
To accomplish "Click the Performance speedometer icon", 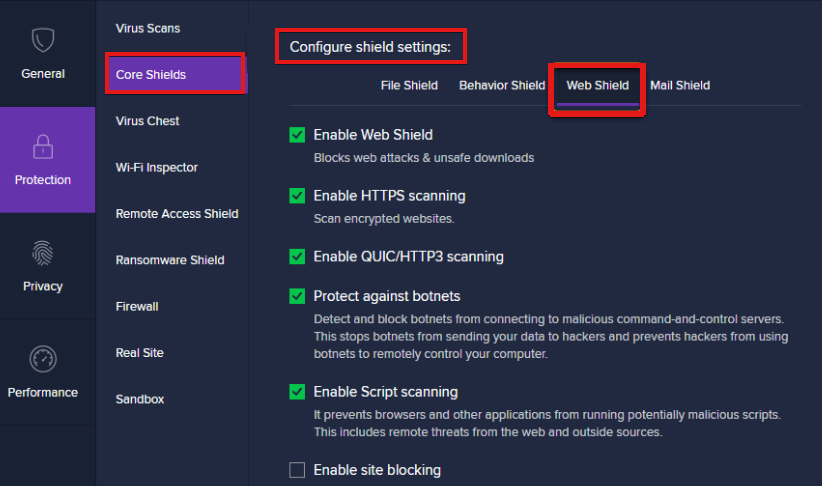I will coord(43,359).
